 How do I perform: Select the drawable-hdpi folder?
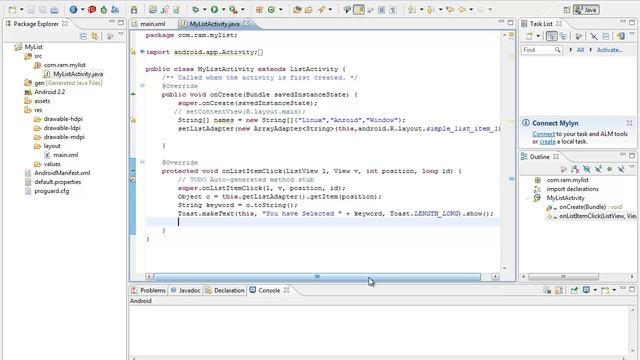point(63,119)
